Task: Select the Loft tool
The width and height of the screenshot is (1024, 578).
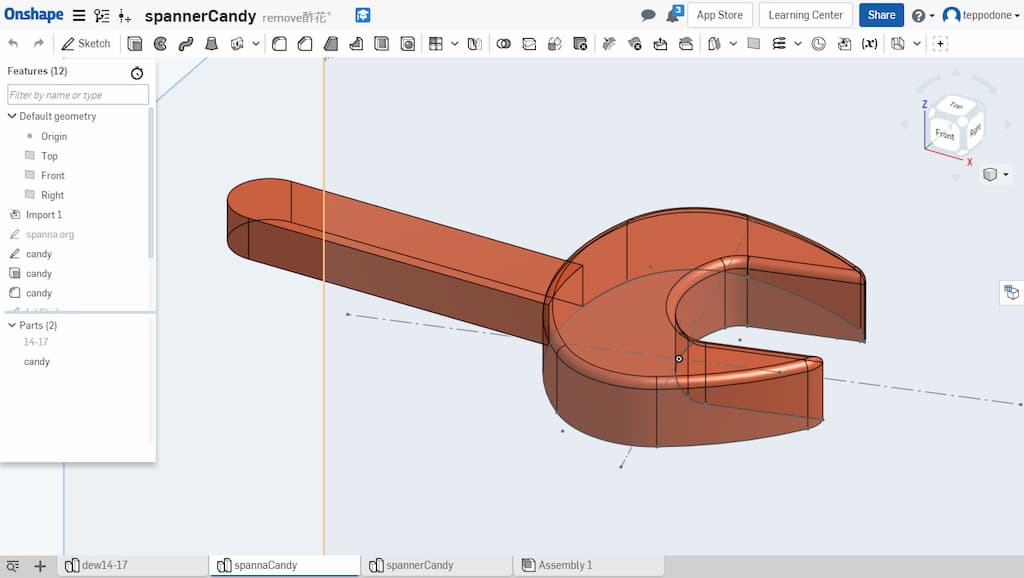Action: pyautogui.click(x=211, y=44)
